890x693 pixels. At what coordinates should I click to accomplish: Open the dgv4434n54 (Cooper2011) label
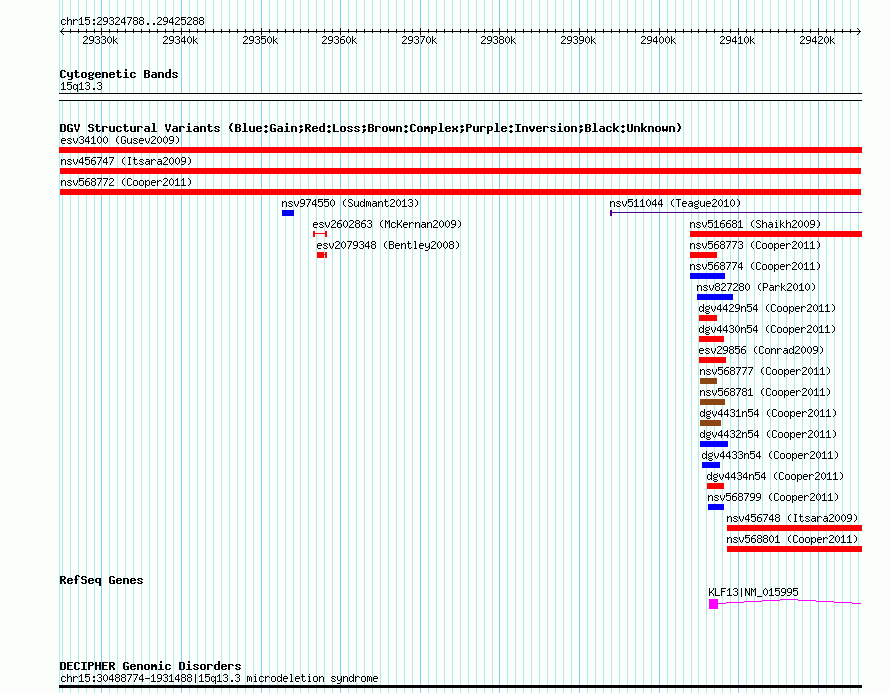click(775, 476)
